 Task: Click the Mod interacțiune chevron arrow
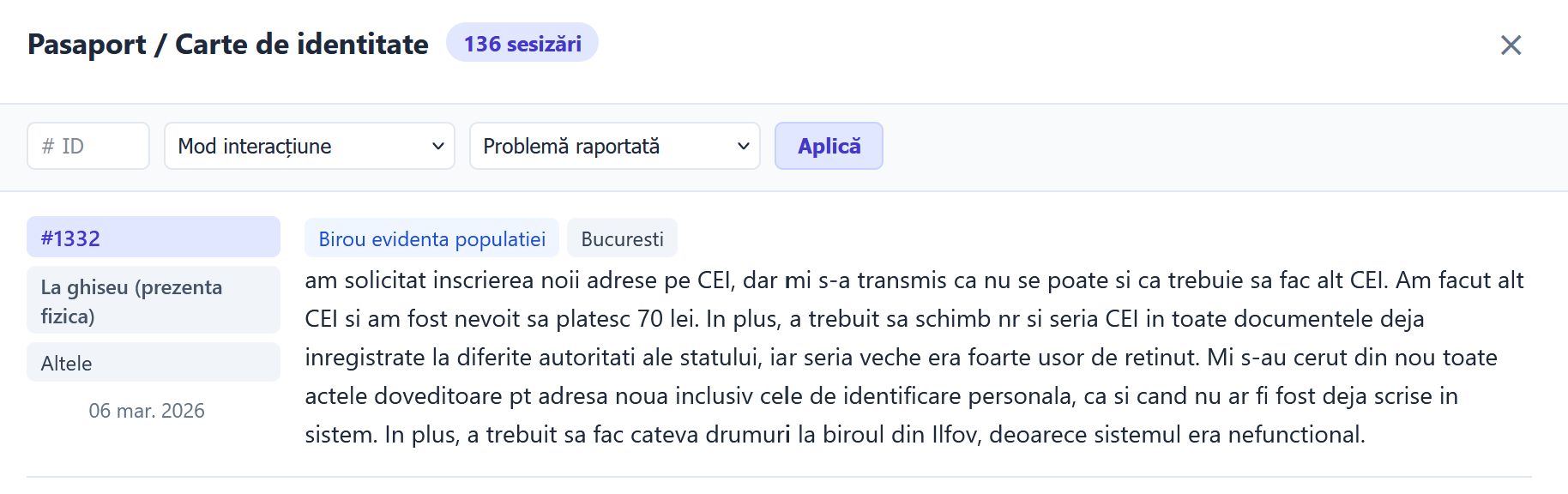[x=437, y=146]
